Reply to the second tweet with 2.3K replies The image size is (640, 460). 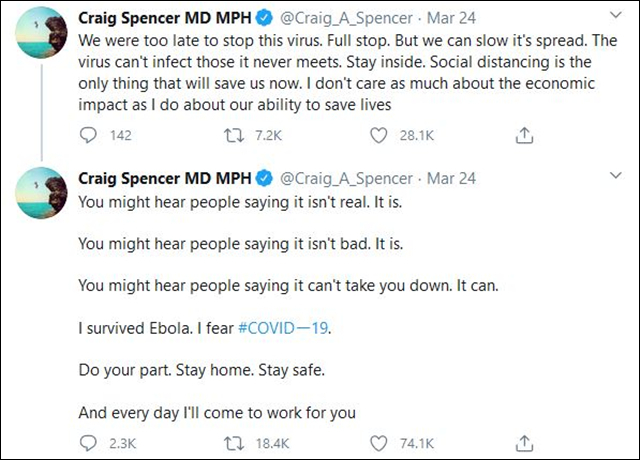[x=88, y=439]
